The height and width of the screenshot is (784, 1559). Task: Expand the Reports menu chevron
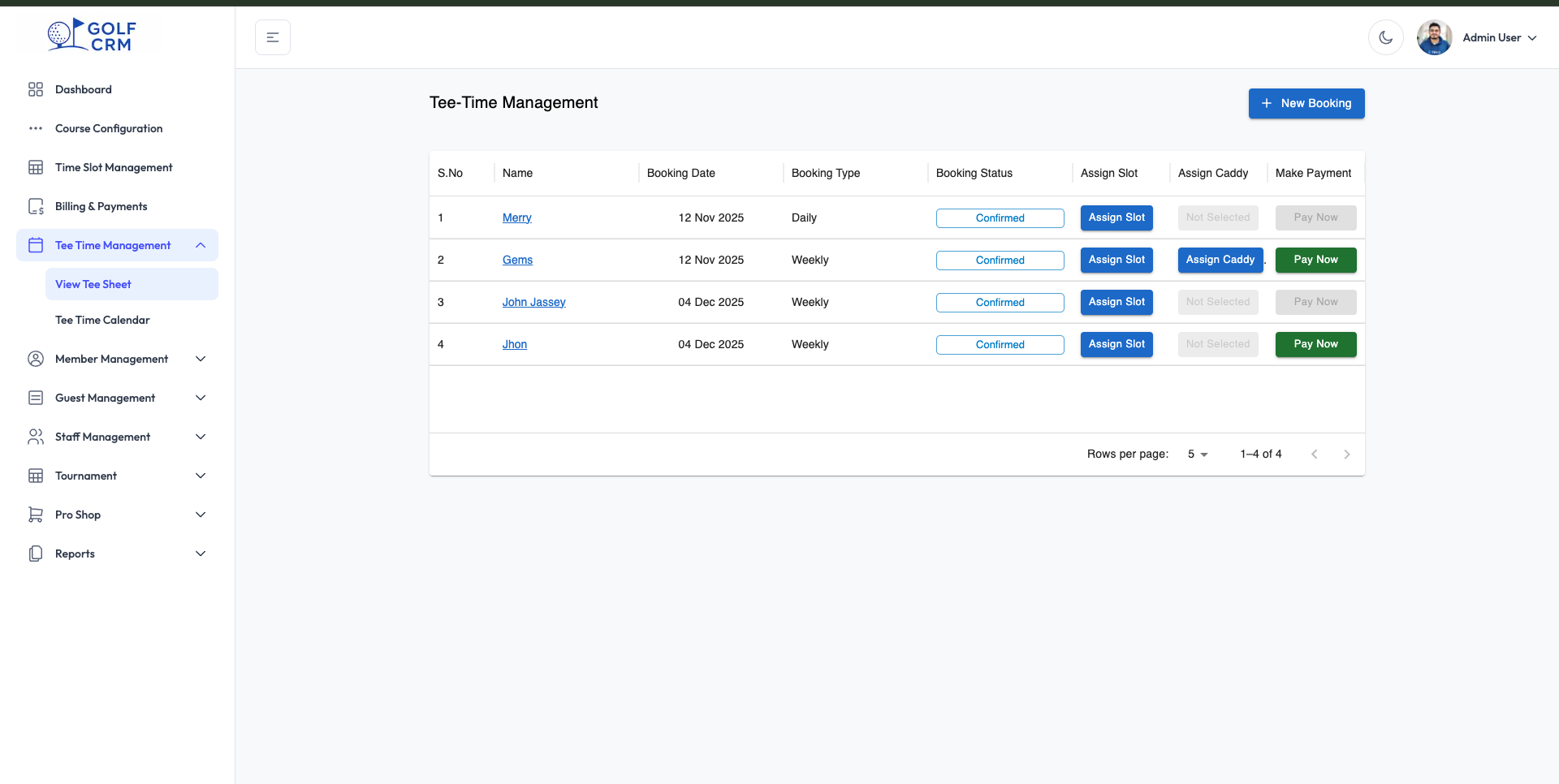click(201, 554)
